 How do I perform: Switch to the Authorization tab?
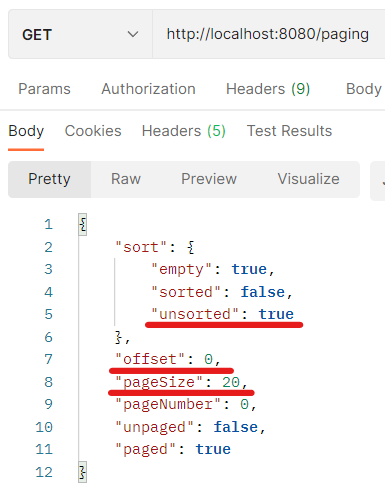(148, 89)
